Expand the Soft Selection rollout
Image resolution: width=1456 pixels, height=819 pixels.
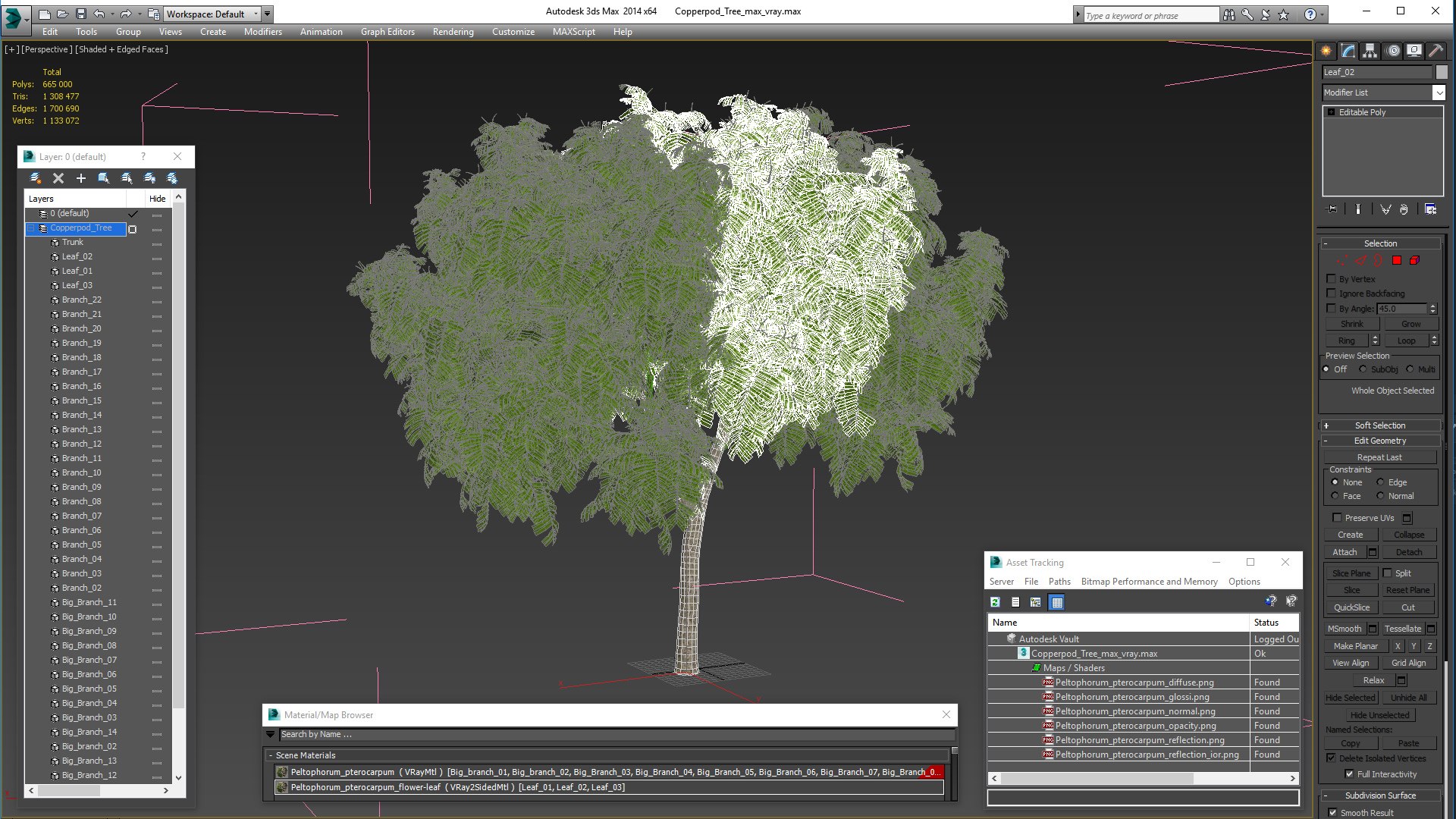(1380, 425)
